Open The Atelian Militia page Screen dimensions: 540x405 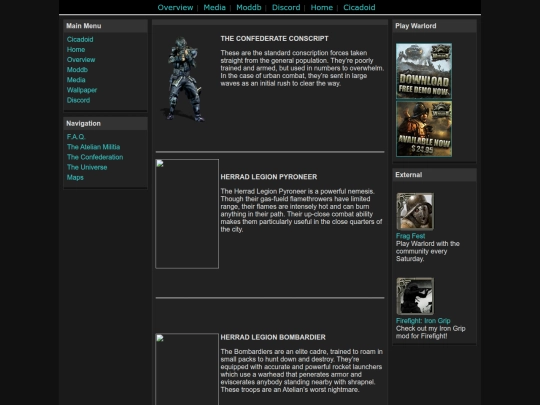(93, 147)
